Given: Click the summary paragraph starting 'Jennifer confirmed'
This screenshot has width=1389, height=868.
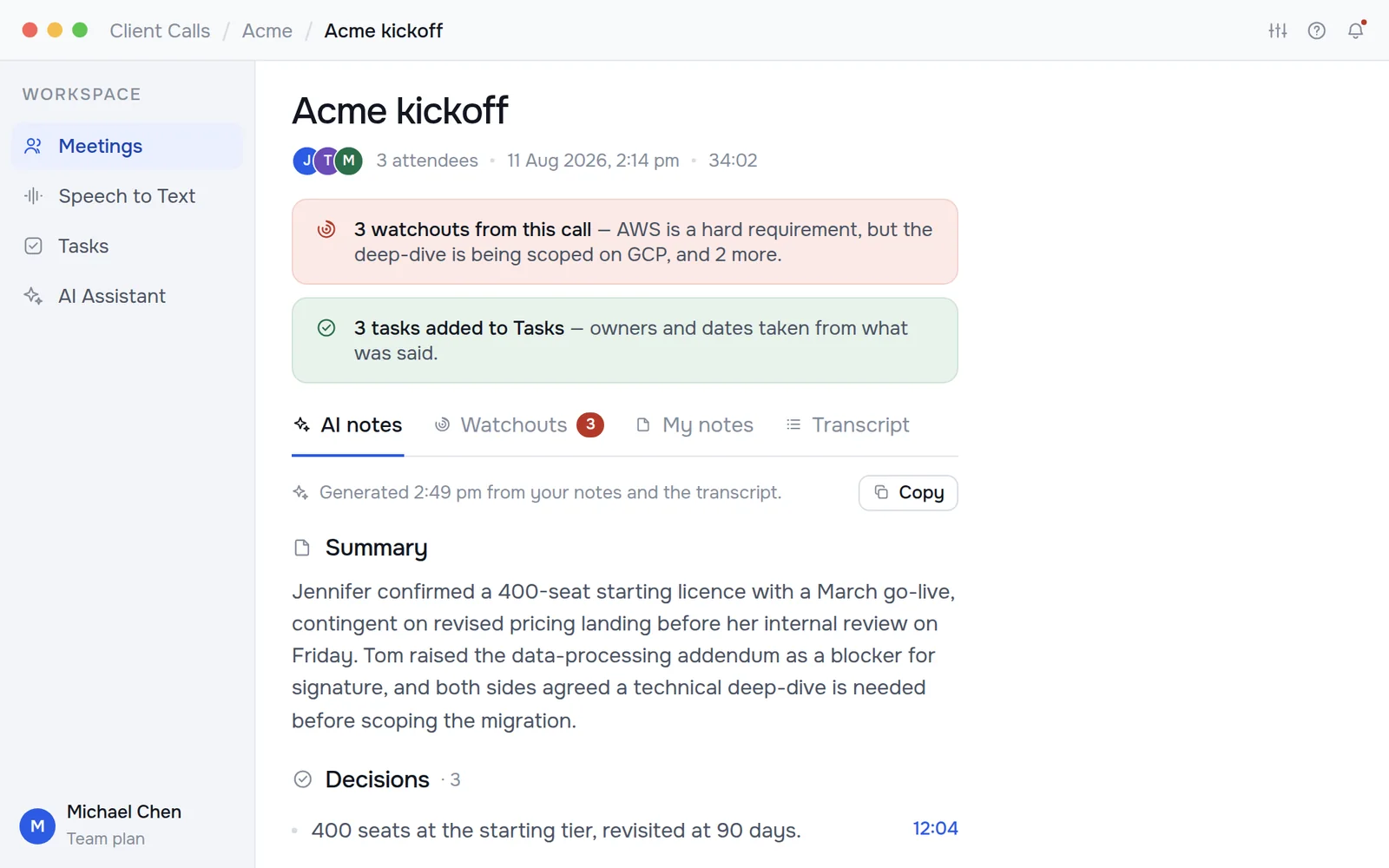Looking at the screenshot, I should [625, 656].
